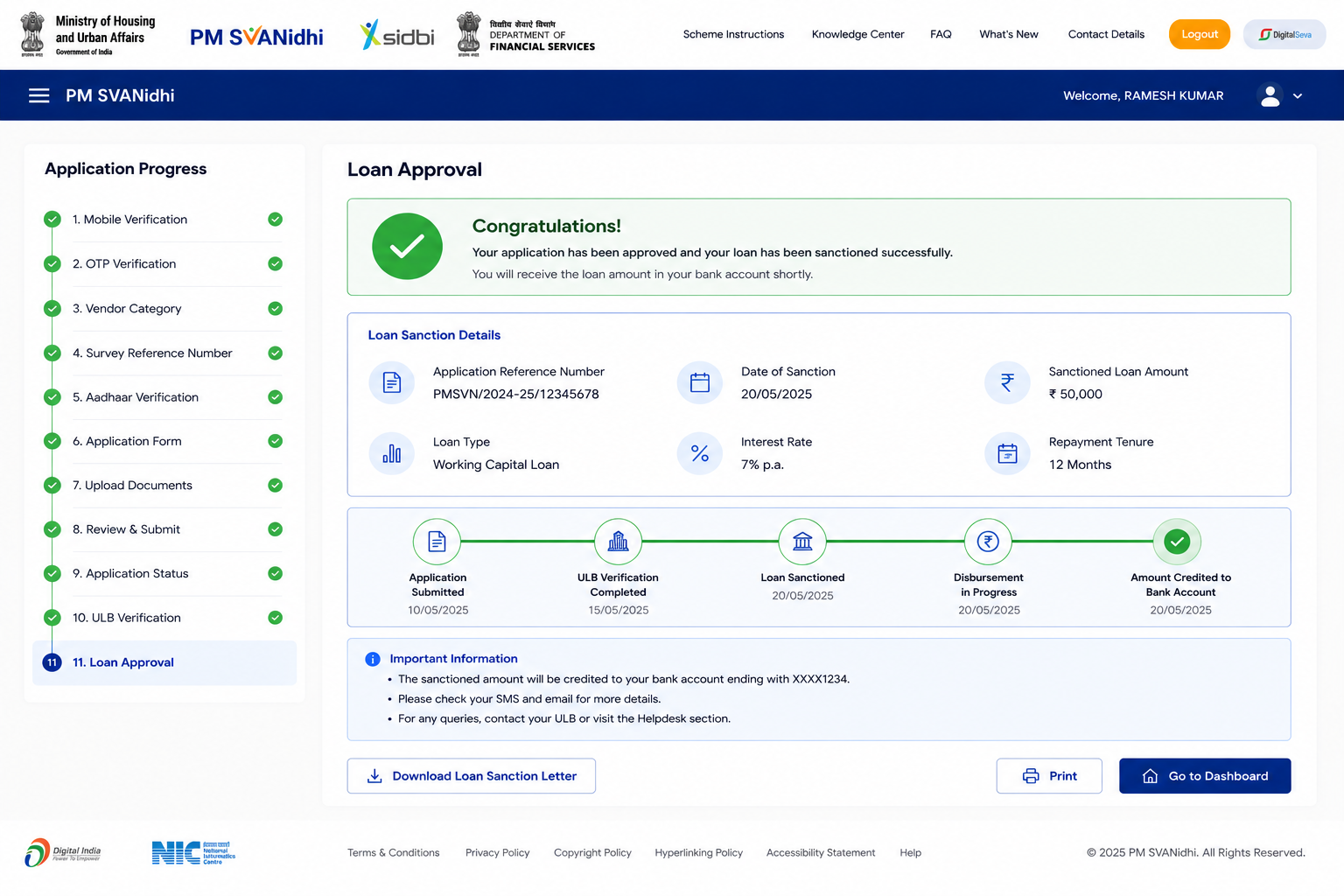1344x896 pixels.
Task: Click the SIDBI logo
Action: [x=397, y=35]
